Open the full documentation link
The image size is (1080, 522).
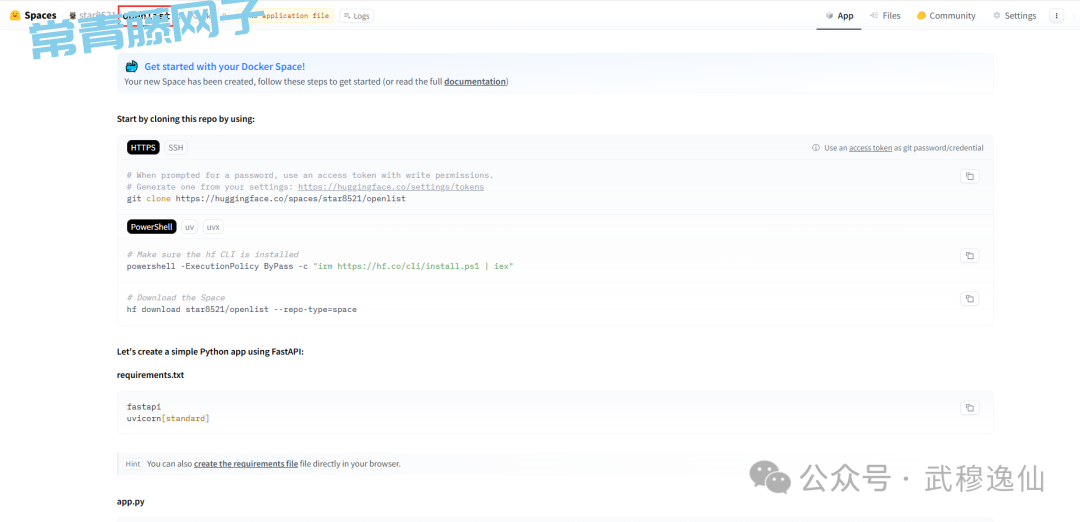click(475, 82)
